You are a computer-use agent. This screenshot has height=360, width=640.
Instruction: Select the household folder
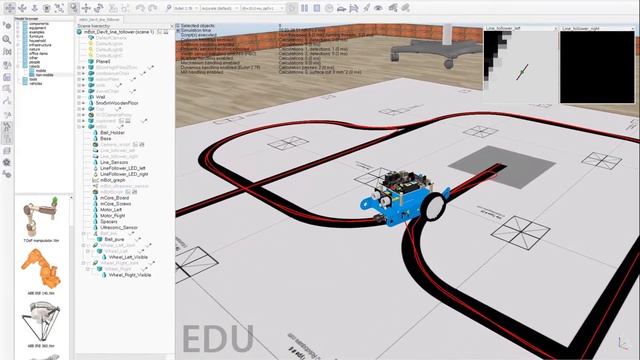coord(37,41)
